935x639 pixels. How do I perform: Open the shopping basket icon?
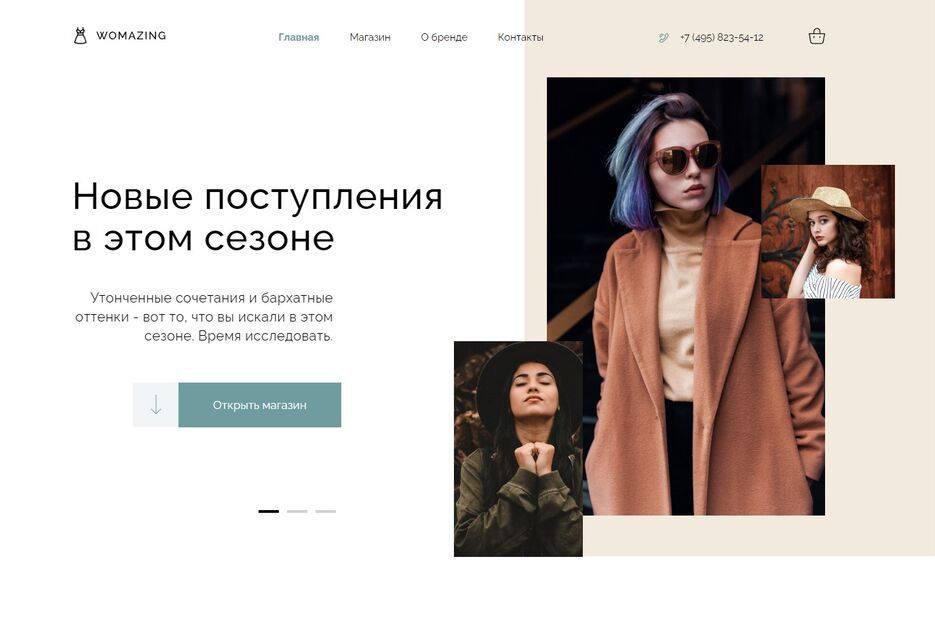pyautogui.click(x=816, y=36)
